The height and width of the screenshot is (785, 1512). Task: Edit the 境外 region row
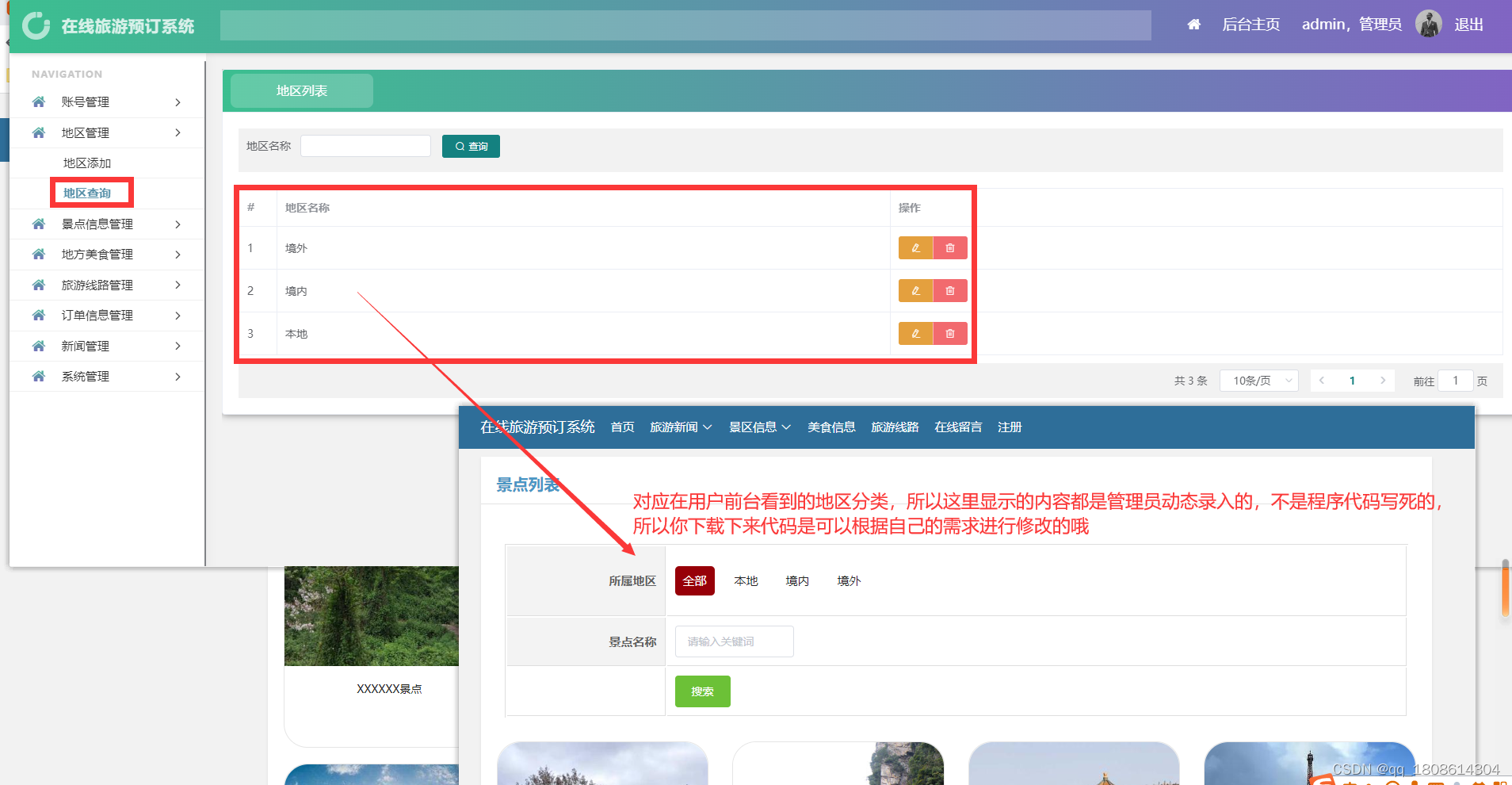point(915,248)
